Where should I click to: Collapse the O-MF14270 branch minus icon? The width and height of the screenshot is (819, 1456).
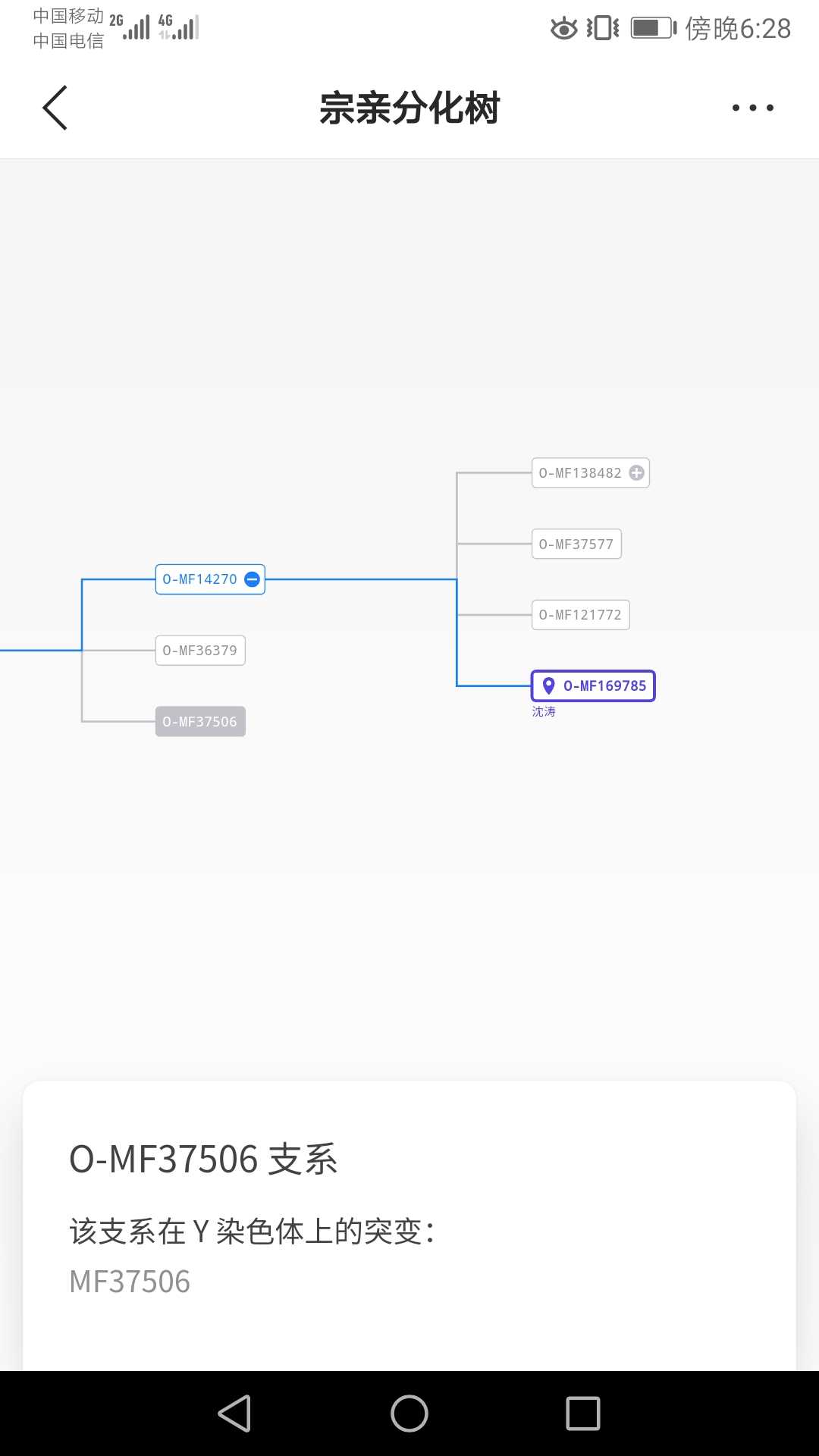253,579
